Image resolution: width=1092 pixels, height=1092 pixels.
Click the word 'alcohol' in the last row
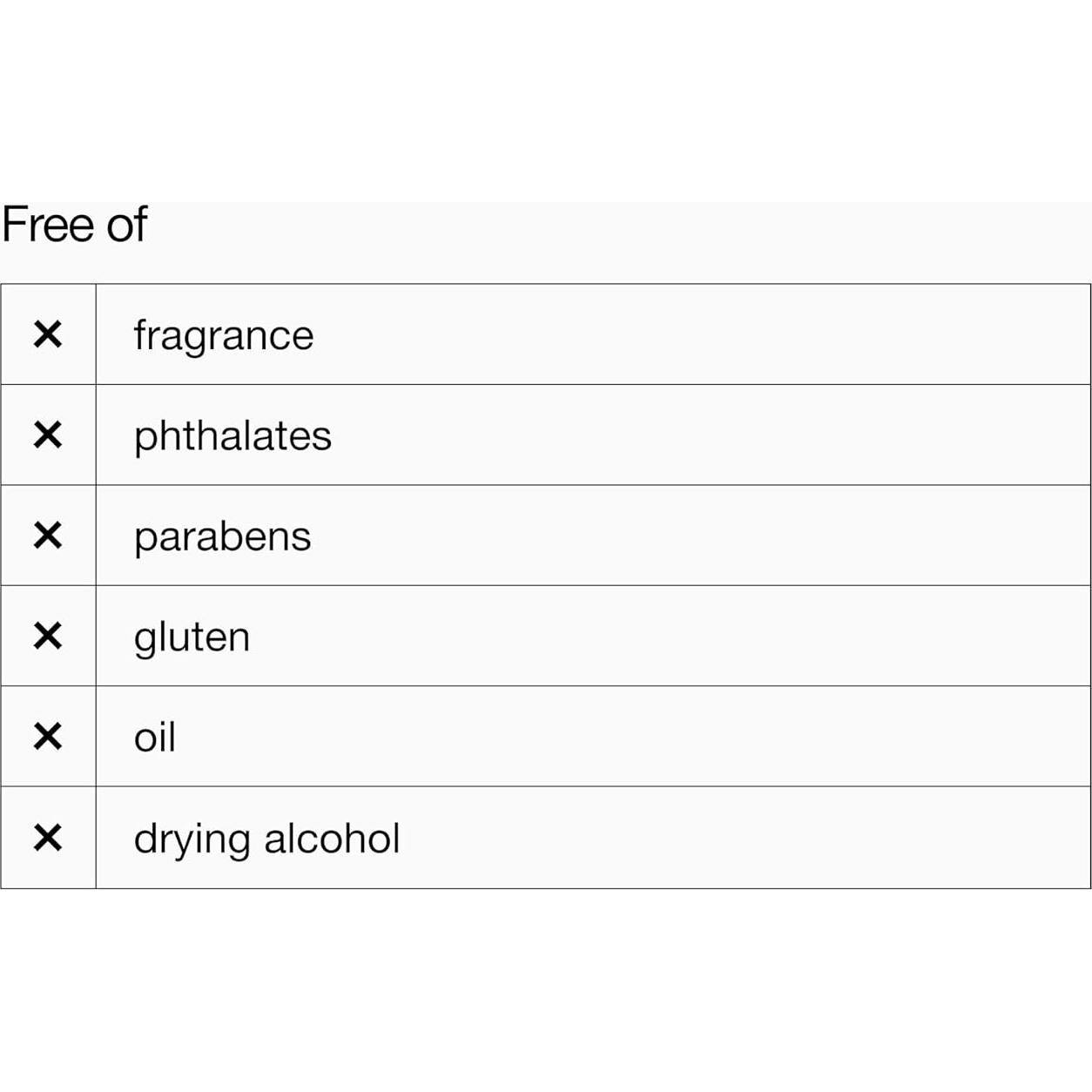(x=332, y=839)
